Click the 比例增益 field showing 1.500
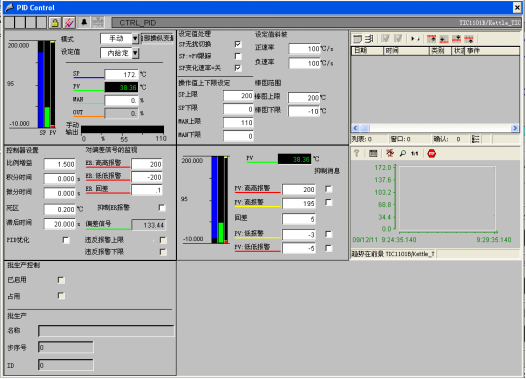This screenshot has width=526, height=379. (60, 164)
